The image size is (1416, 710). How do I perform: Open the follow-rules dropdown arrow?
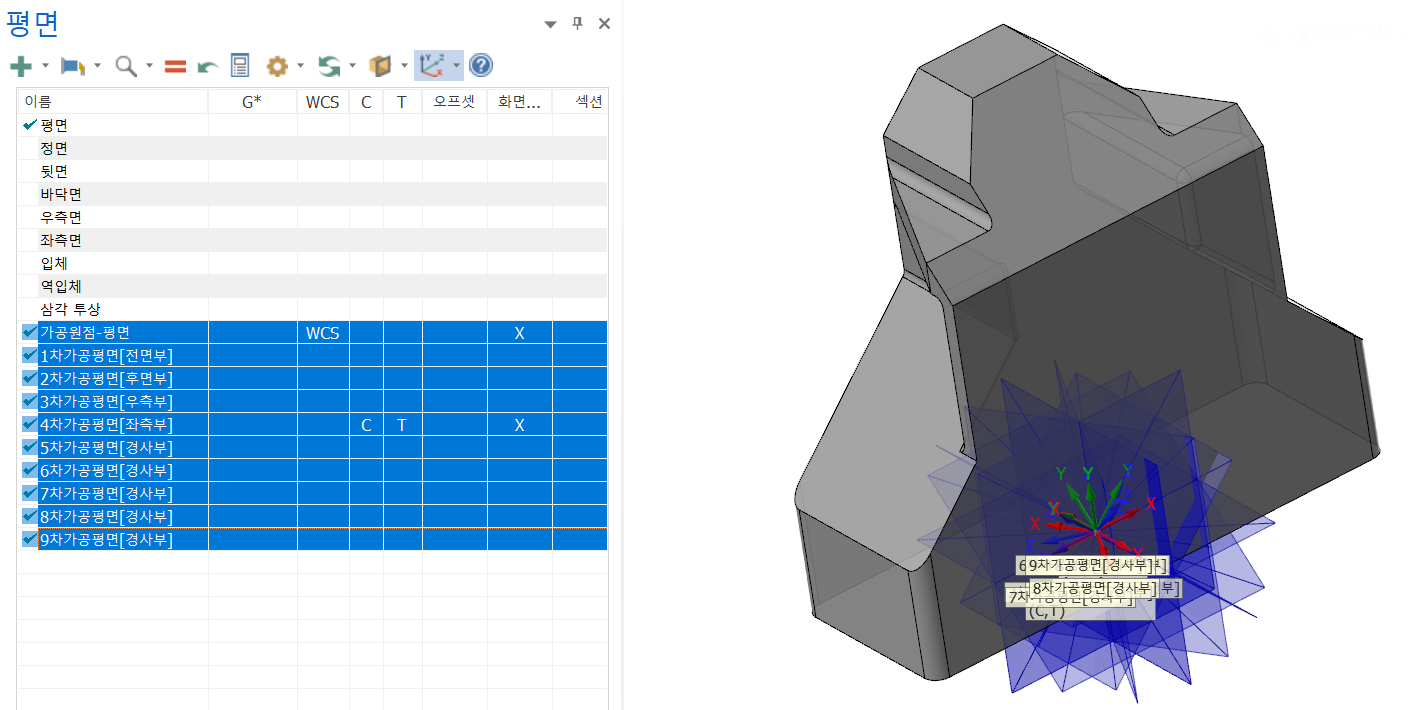[353, 66]
